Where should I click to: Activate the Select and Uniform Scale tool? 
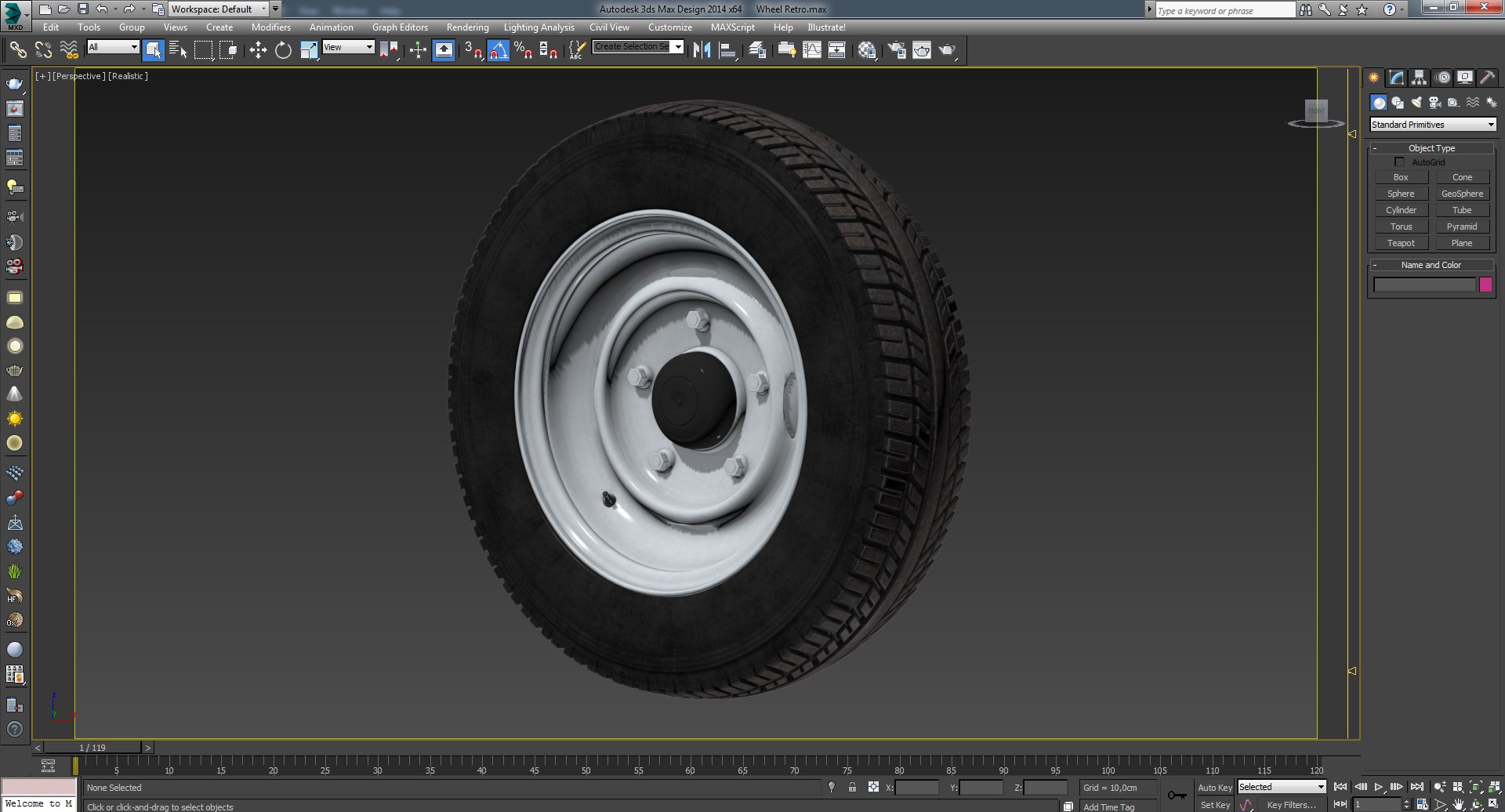point(309,50)
